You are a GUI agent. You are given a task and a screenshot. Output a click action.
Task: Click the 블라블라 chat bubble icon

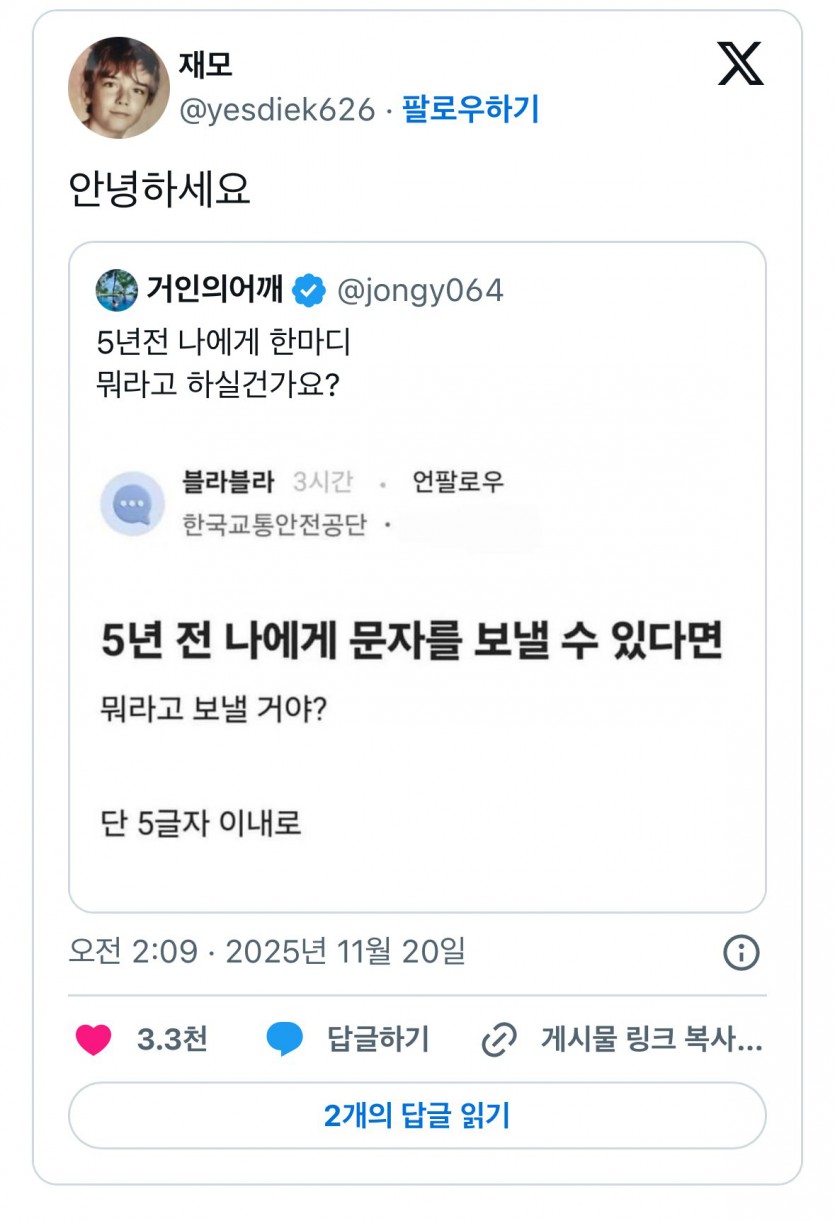(132, 504)
